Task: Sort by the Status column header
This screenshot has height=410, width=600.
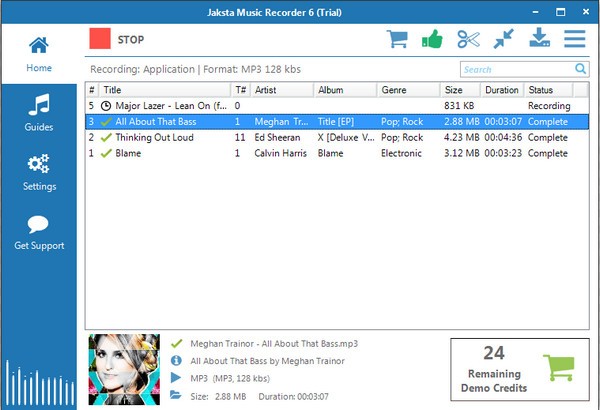Action: click(x=548, y=90)
